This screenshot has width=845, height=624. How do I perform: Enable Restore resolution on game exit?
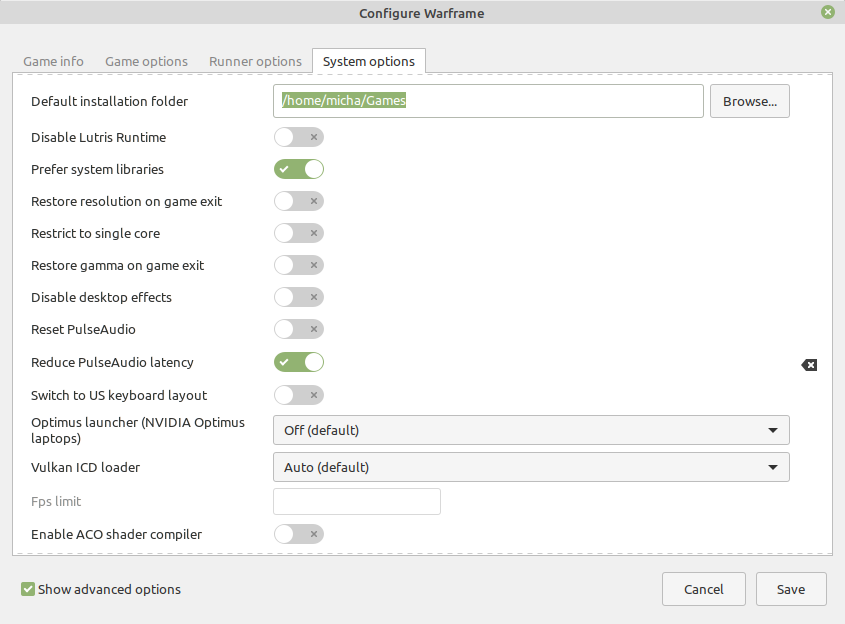click(299, 202)
